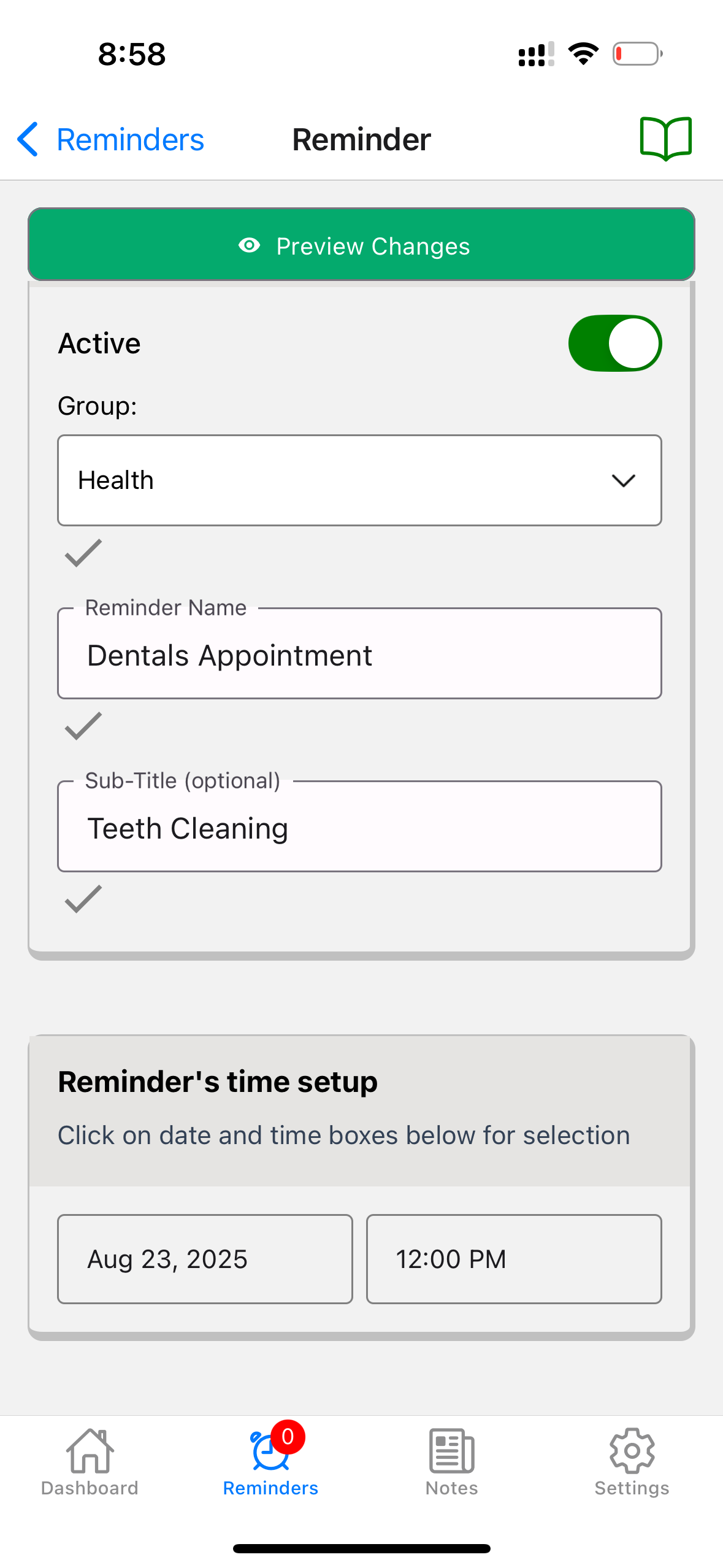Expand the Health group dropdown
The width and height of the screenshot is (723, 1568).
[359, 480]
